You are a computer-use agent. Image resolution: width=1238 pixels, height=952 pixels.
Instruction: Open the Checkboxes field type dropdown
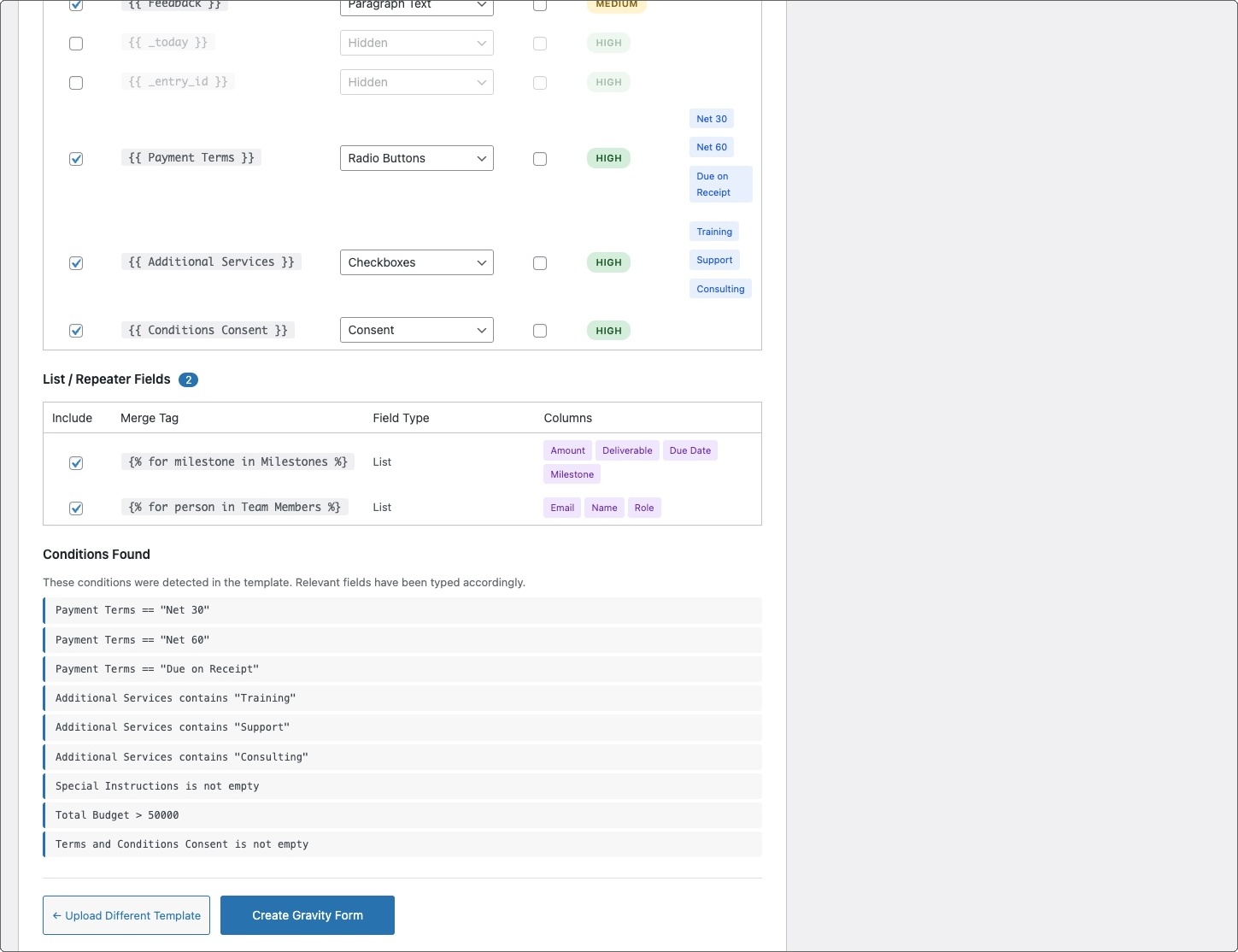416,262
